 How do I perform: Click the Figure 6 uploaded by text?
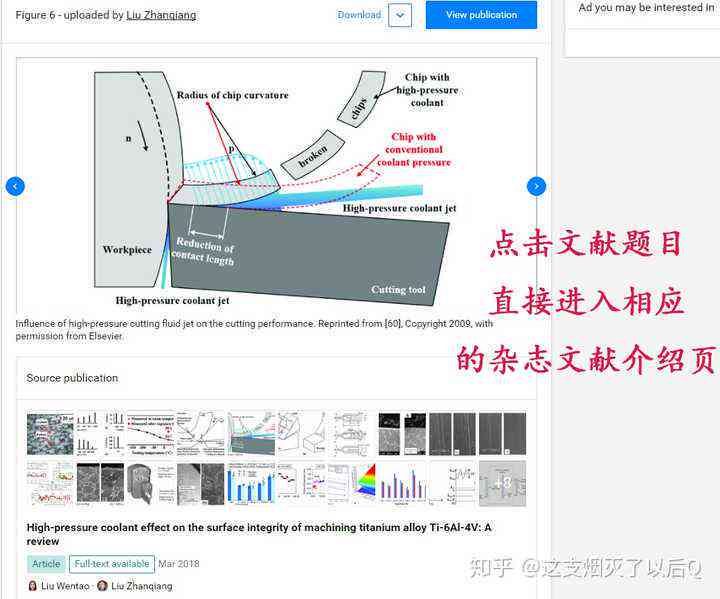69,15
